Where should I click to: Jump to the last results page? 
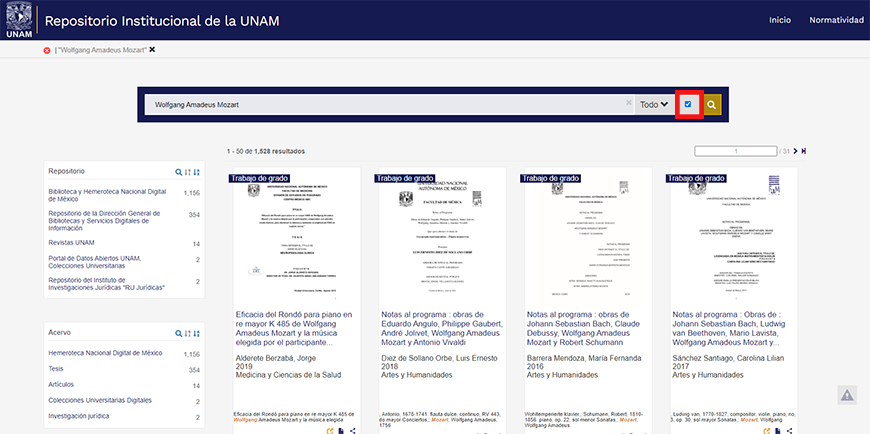tap(803, 151)
